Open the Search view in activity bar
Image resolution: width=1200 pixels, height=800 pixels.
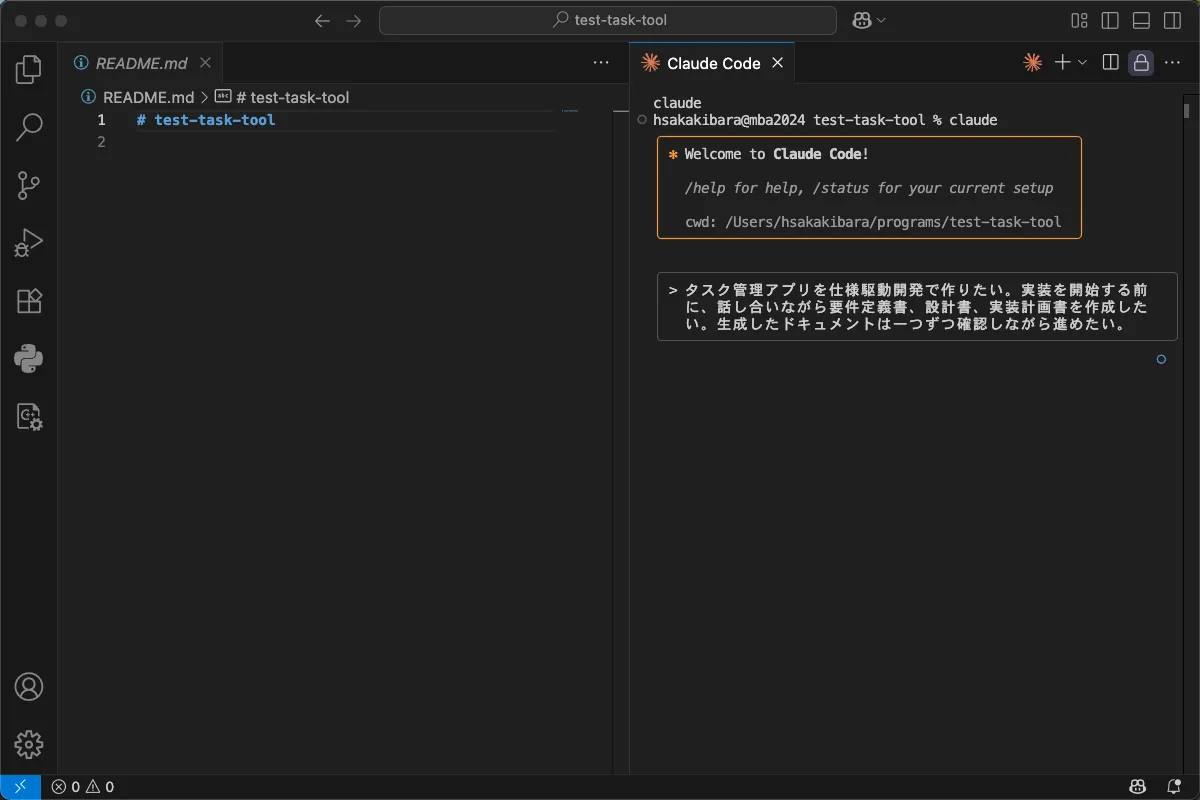click(x=29, y=127)
